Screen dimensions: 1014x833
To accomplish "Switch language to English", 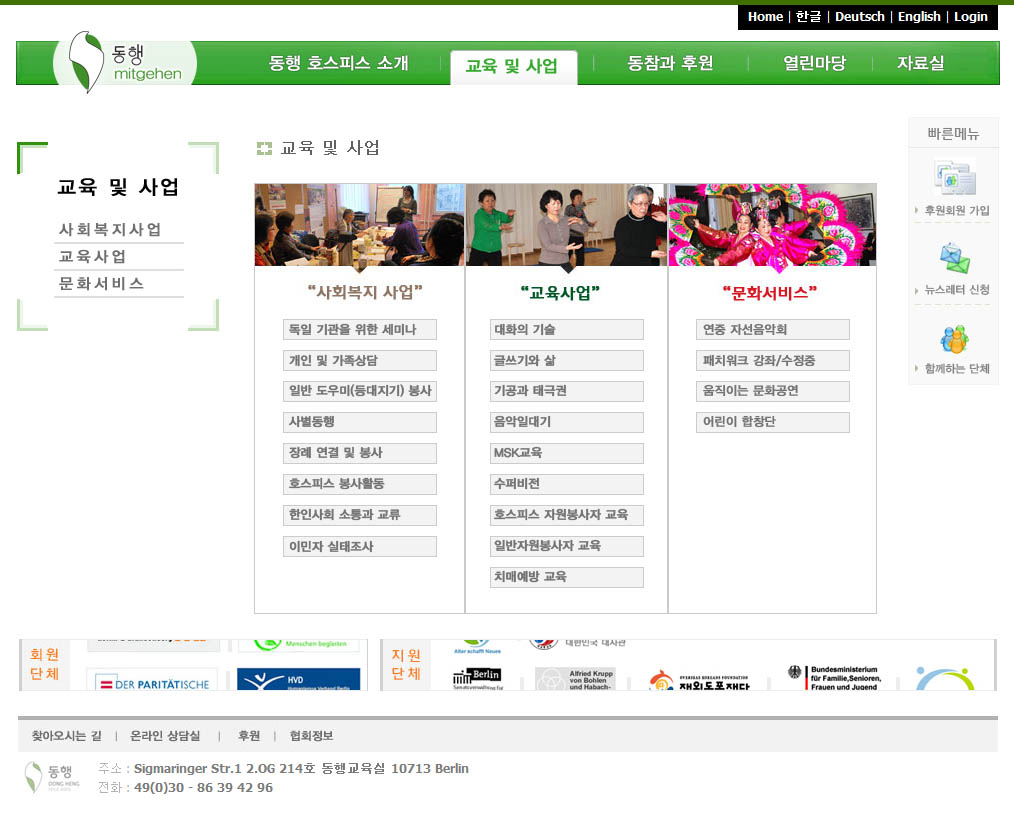I will (x=919, y=17).
